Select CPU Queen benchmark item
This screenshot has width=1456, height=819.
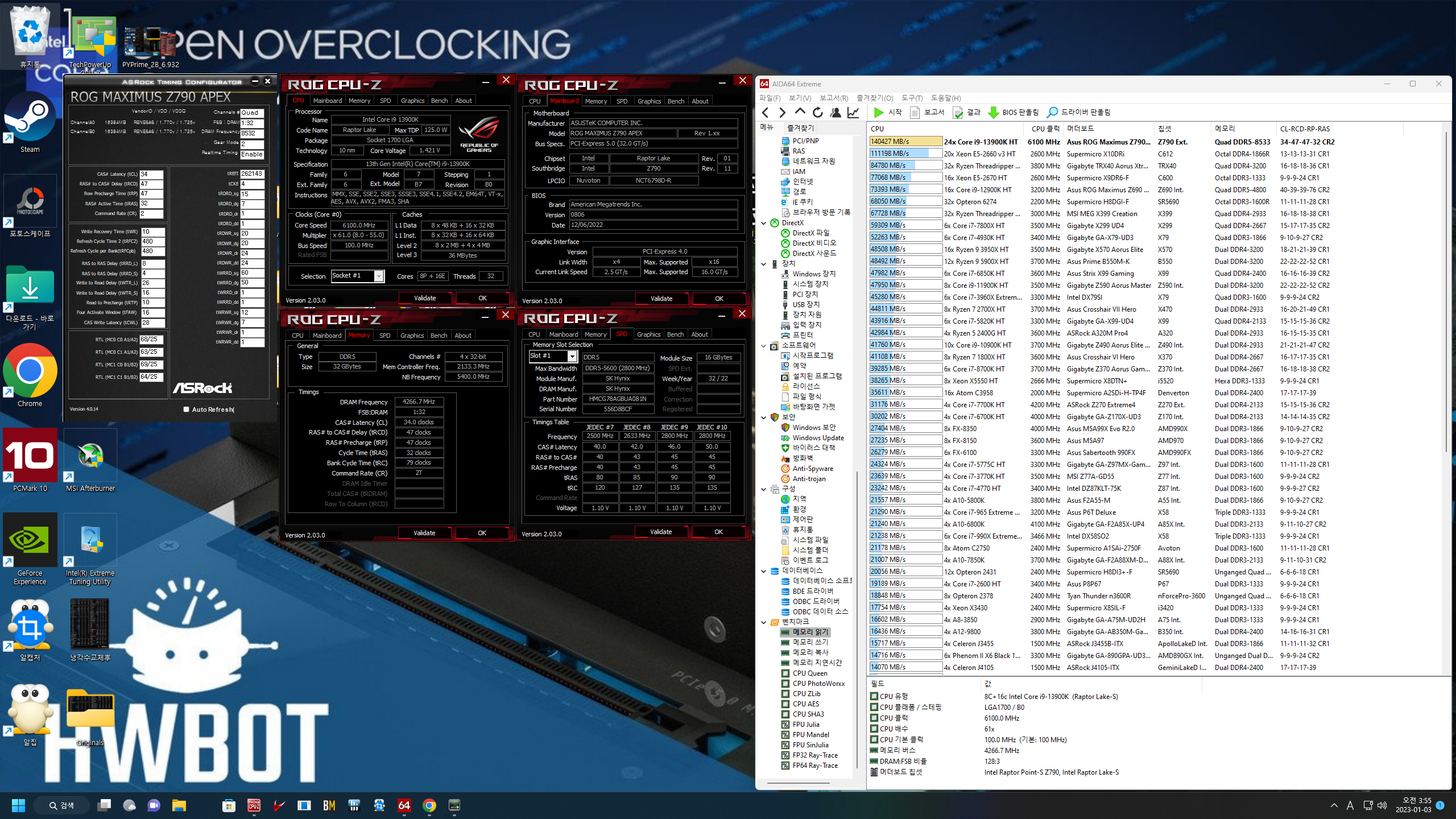click(x=810, y=673)
